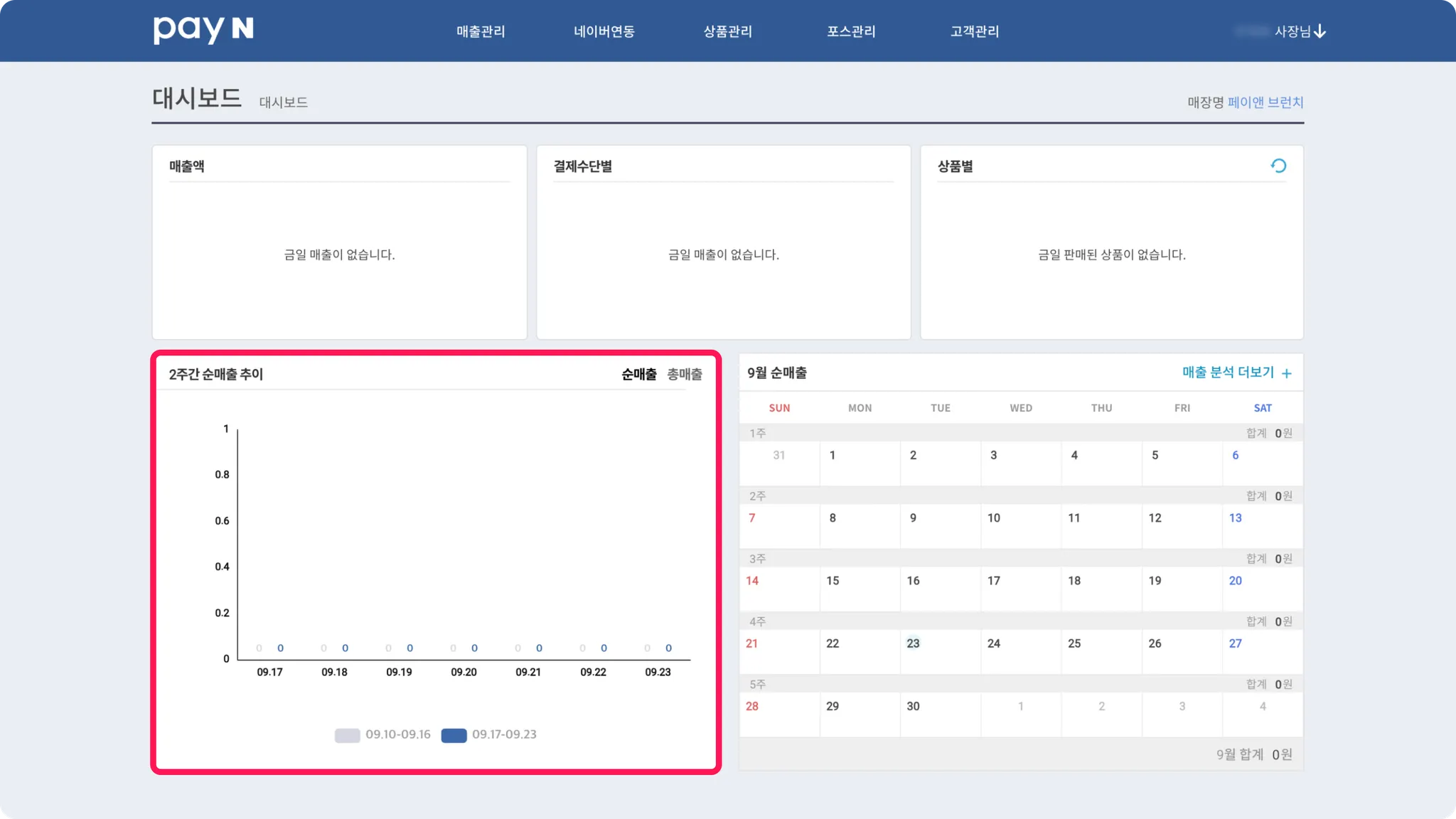Click the pay N logo

click(x=203, y=30)
